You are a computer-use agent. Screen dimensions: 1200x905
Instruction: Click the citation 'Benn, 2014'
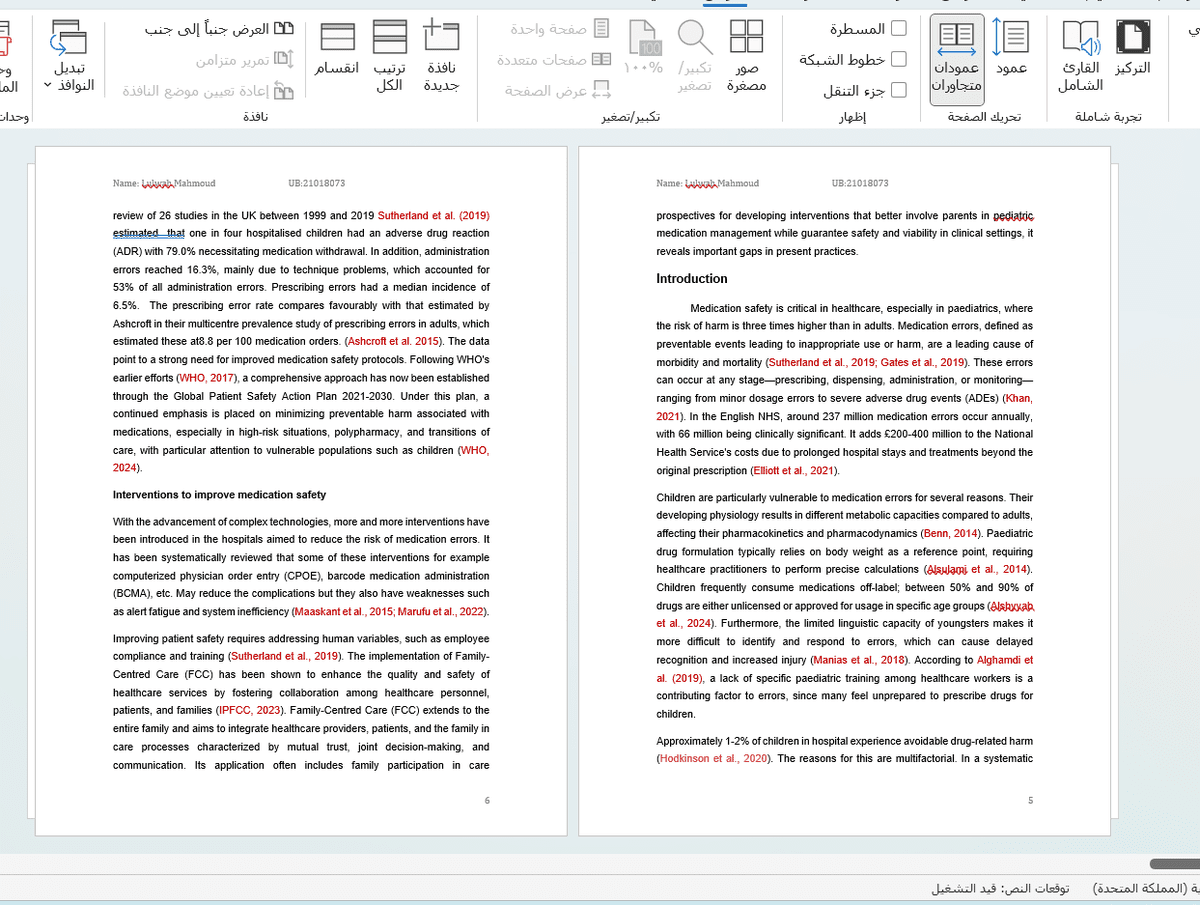tap(952, 534)
